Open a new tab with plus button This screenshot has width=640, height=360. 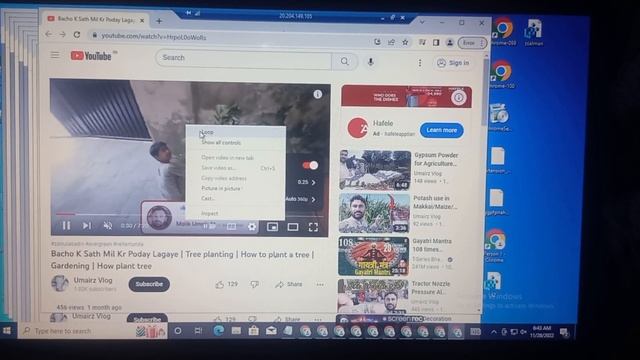tap(159, 21)
